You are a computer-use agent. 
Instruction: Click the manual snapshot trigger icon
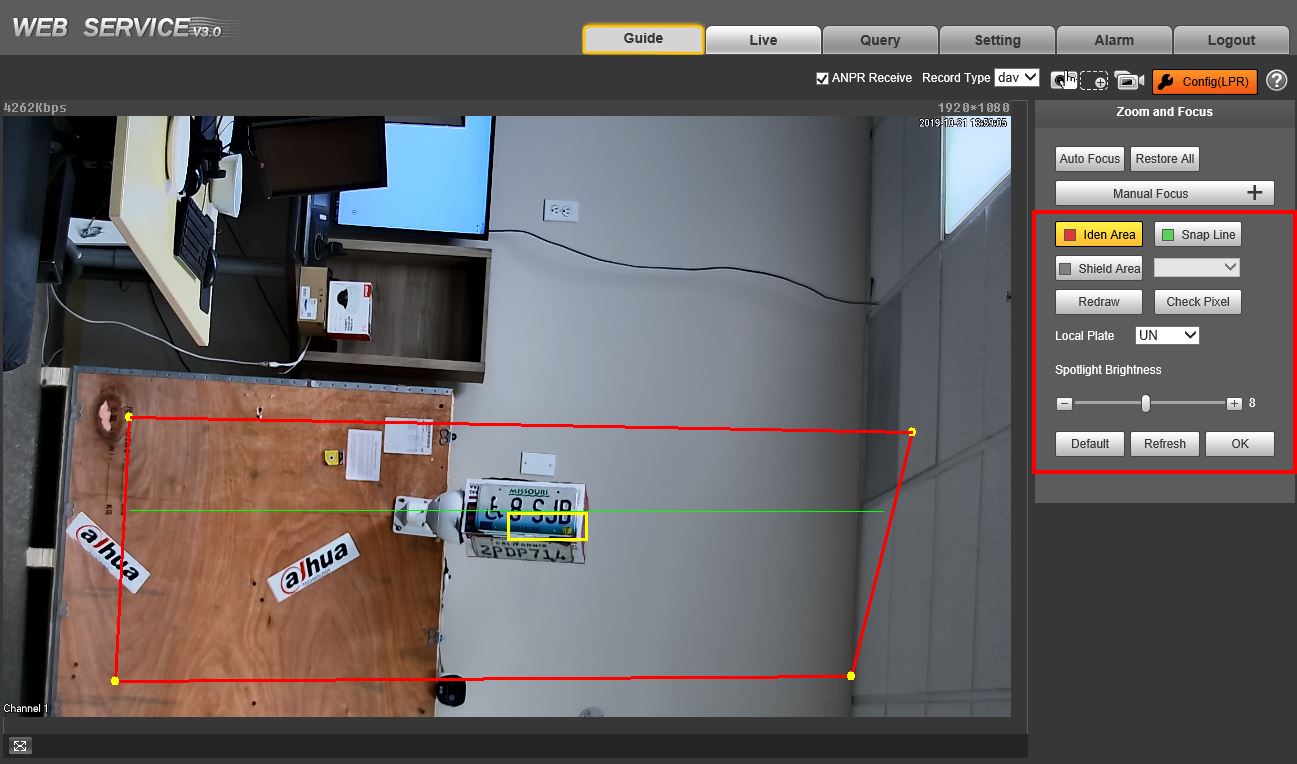coord(1063,81)
